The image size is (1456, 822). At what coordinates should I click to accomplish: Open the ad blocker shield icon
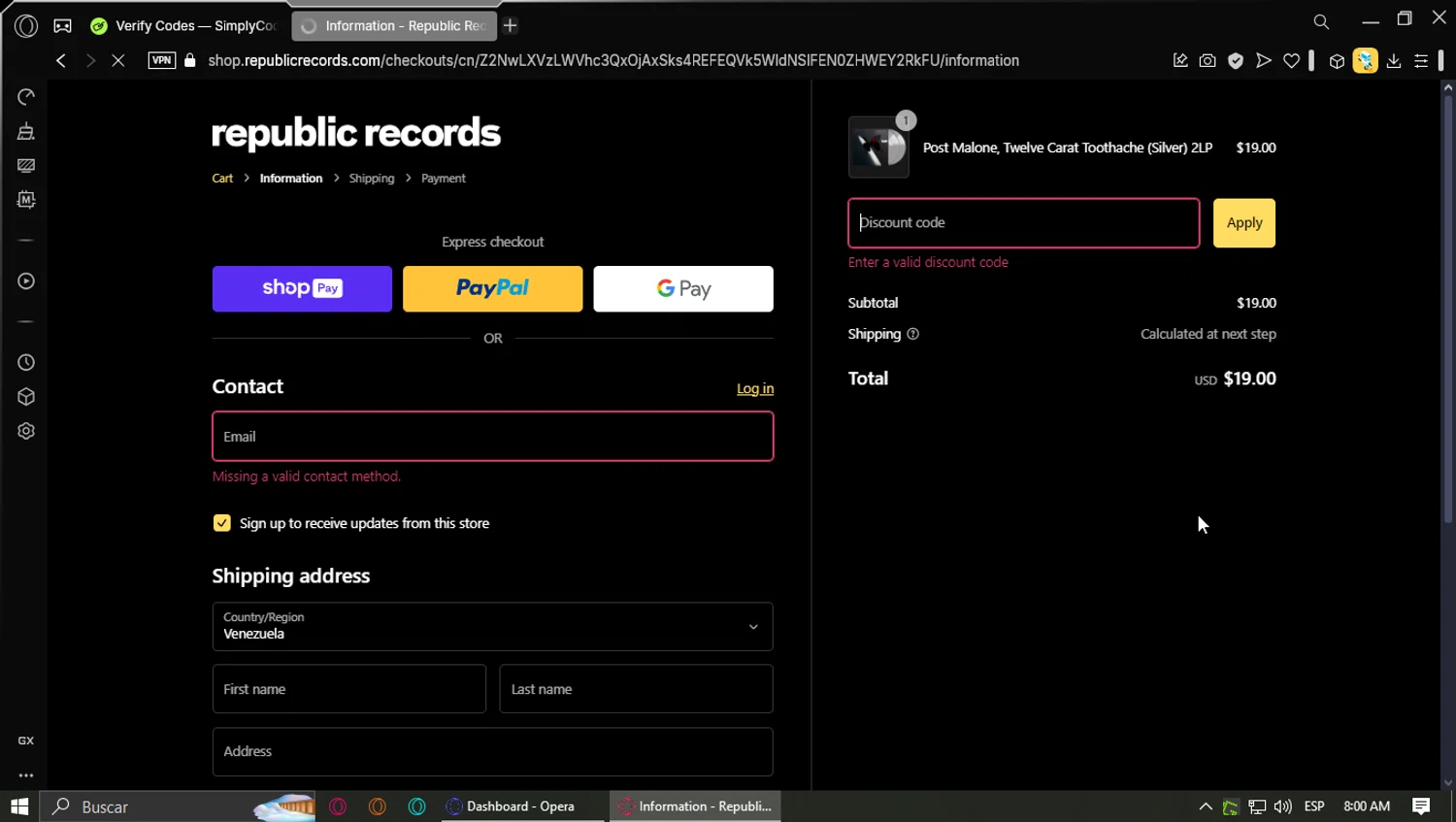[1236, 60]
